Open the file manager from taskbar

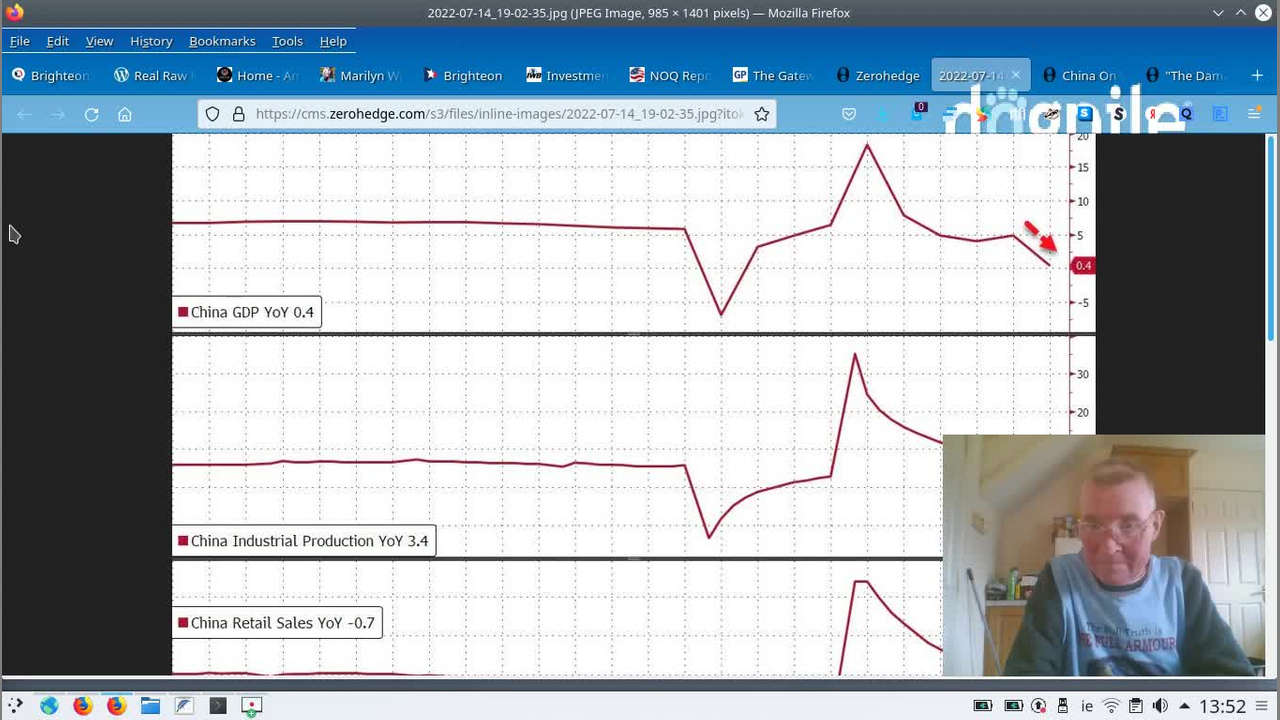150,706
